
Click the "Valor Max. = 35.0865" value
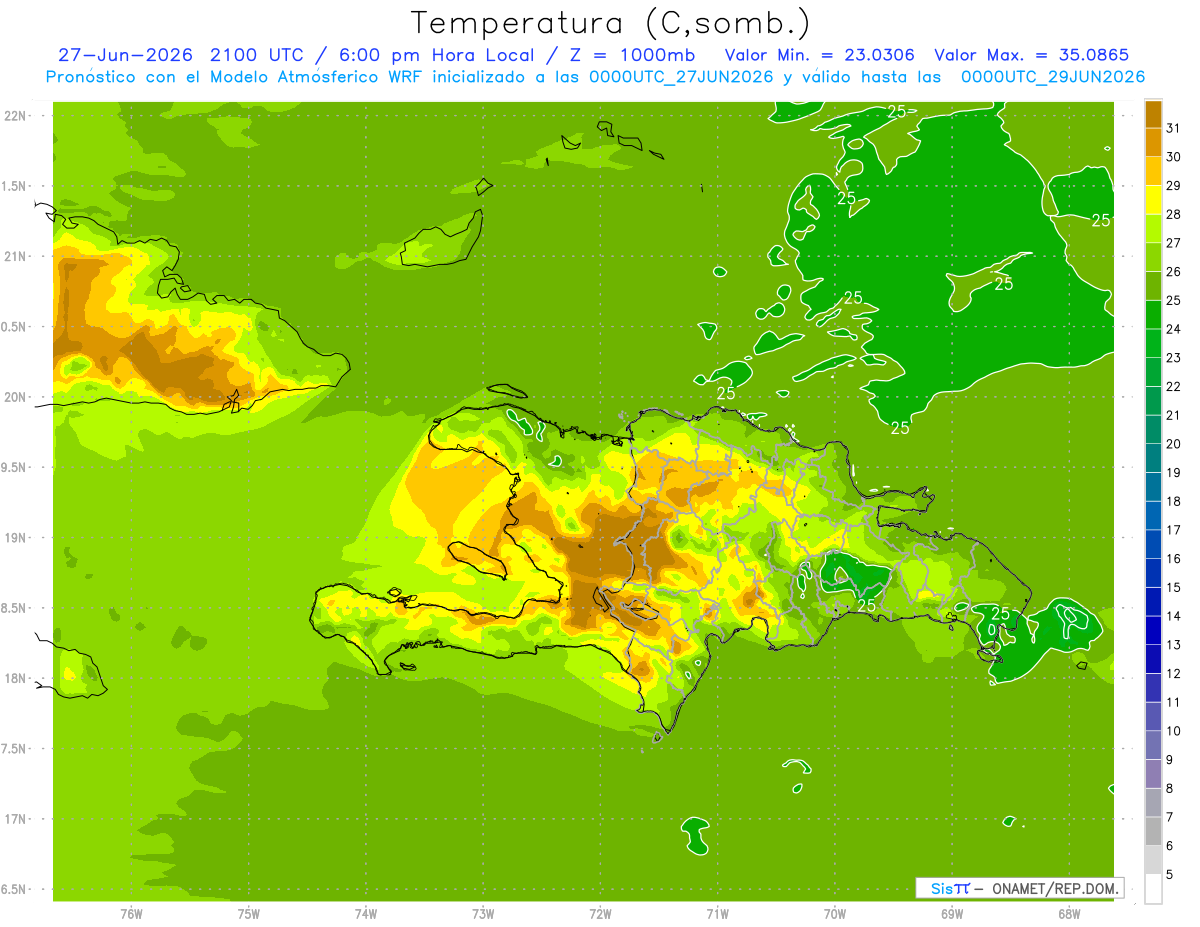(x=1031, y=55)
